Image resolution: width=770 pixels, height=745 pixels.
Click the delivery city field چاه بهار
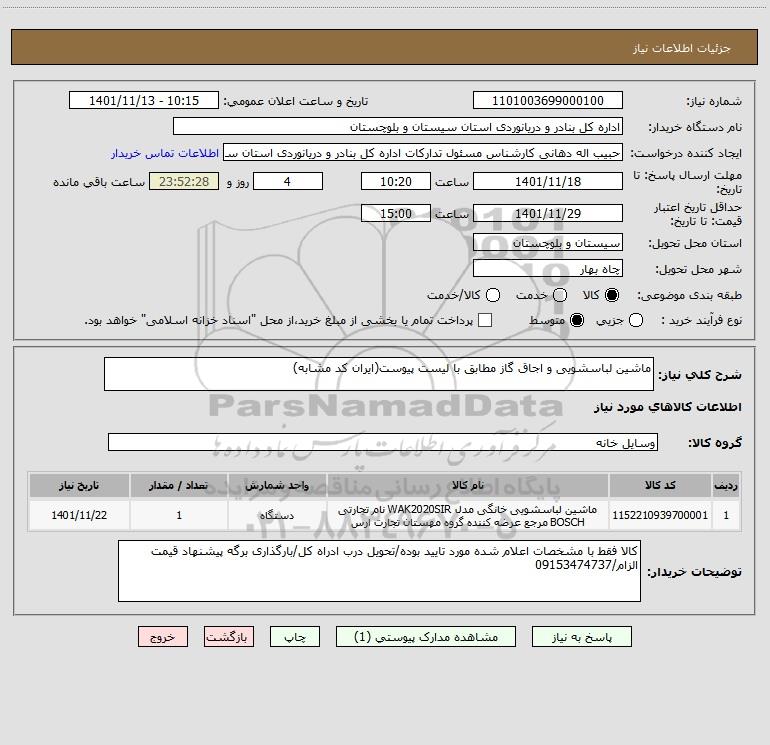(548, 269)
